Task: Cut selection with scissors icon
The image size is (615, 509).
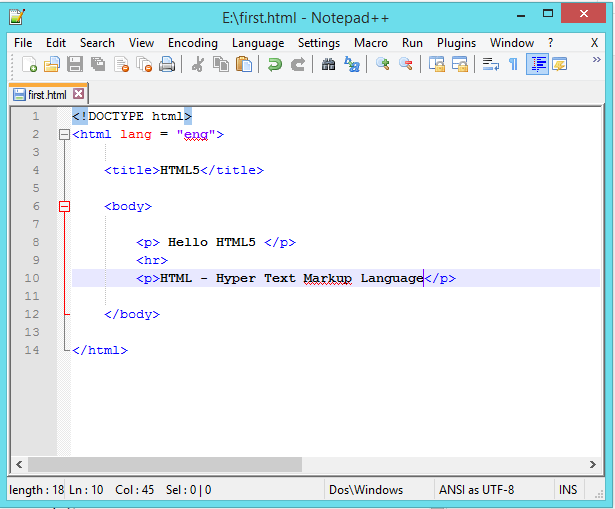Action: coord(198,64)
